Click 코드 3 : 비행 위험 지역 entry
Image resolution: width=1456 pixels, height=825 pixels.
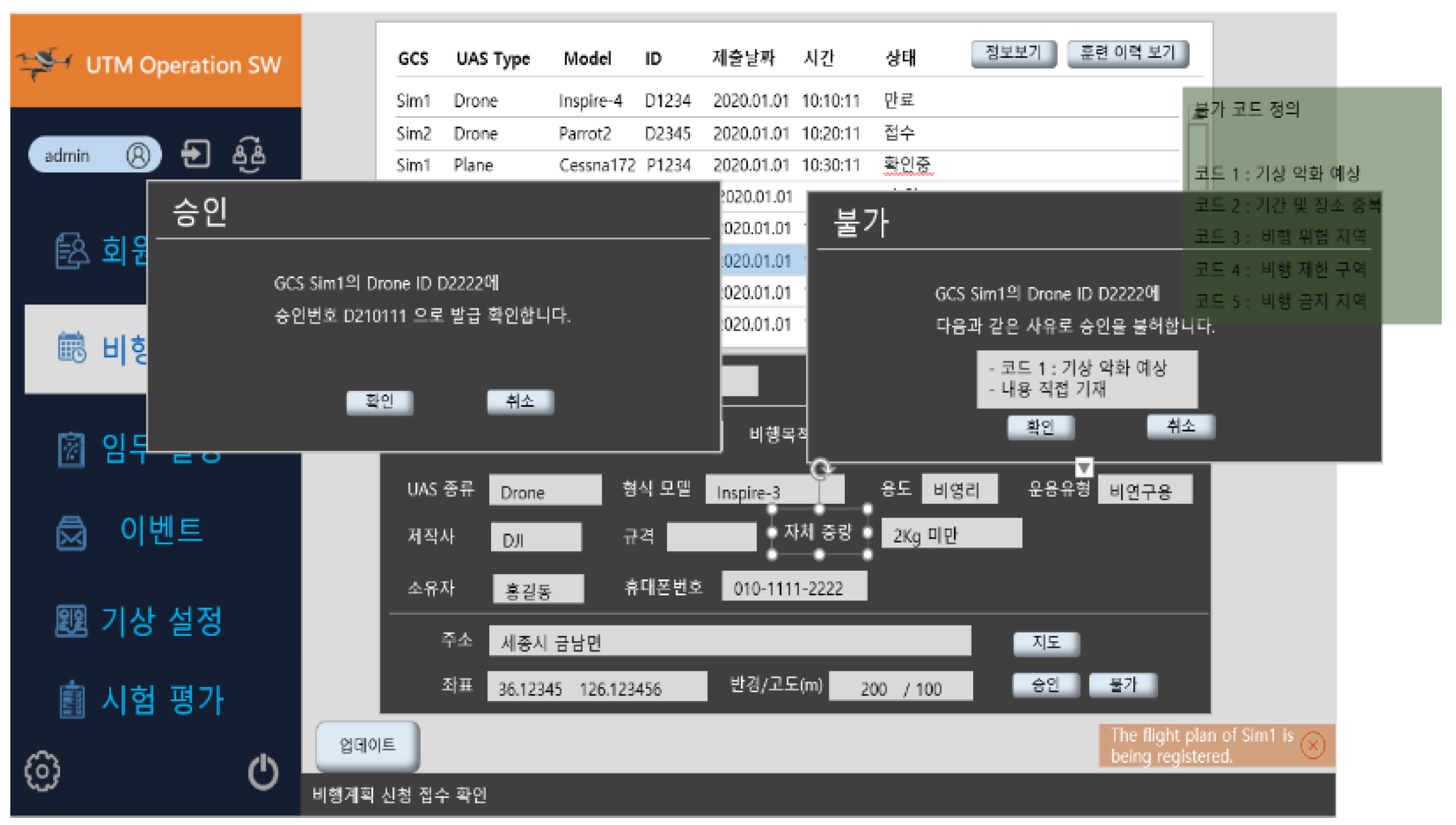1280,237
